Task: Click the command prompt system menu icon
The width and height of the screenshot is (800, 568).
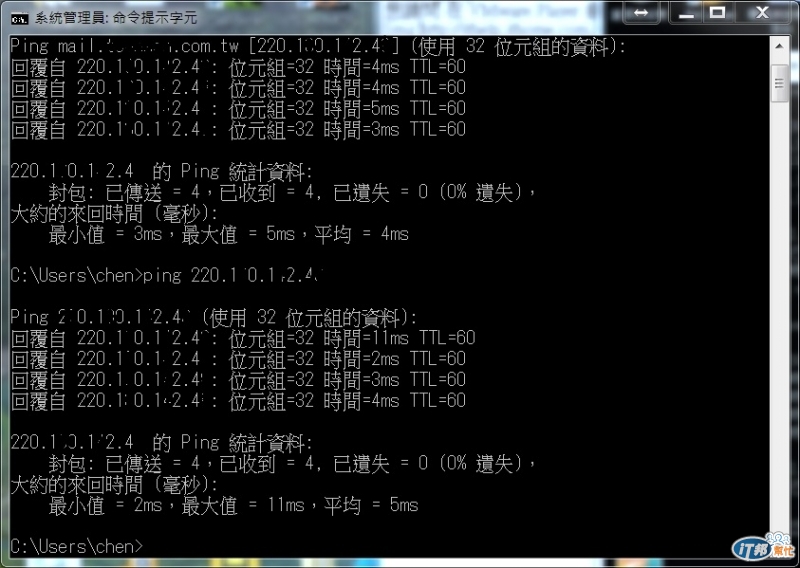Action: coord(19,19)
